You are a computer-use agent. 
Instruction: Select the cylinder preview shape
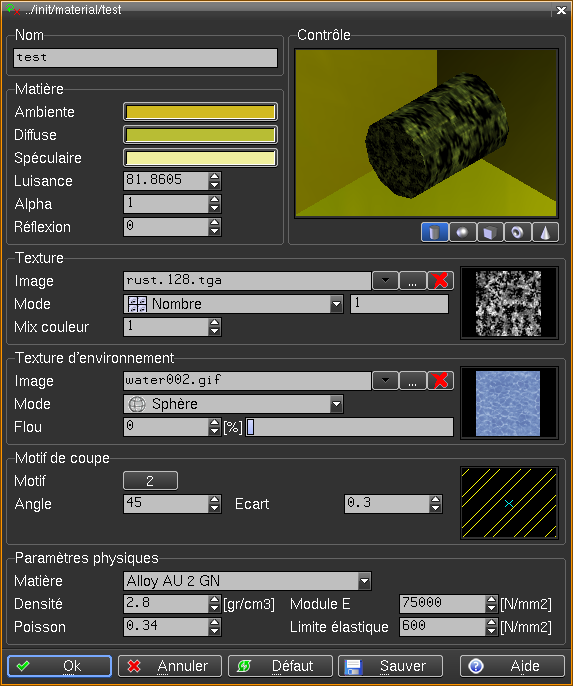(434, 232)
